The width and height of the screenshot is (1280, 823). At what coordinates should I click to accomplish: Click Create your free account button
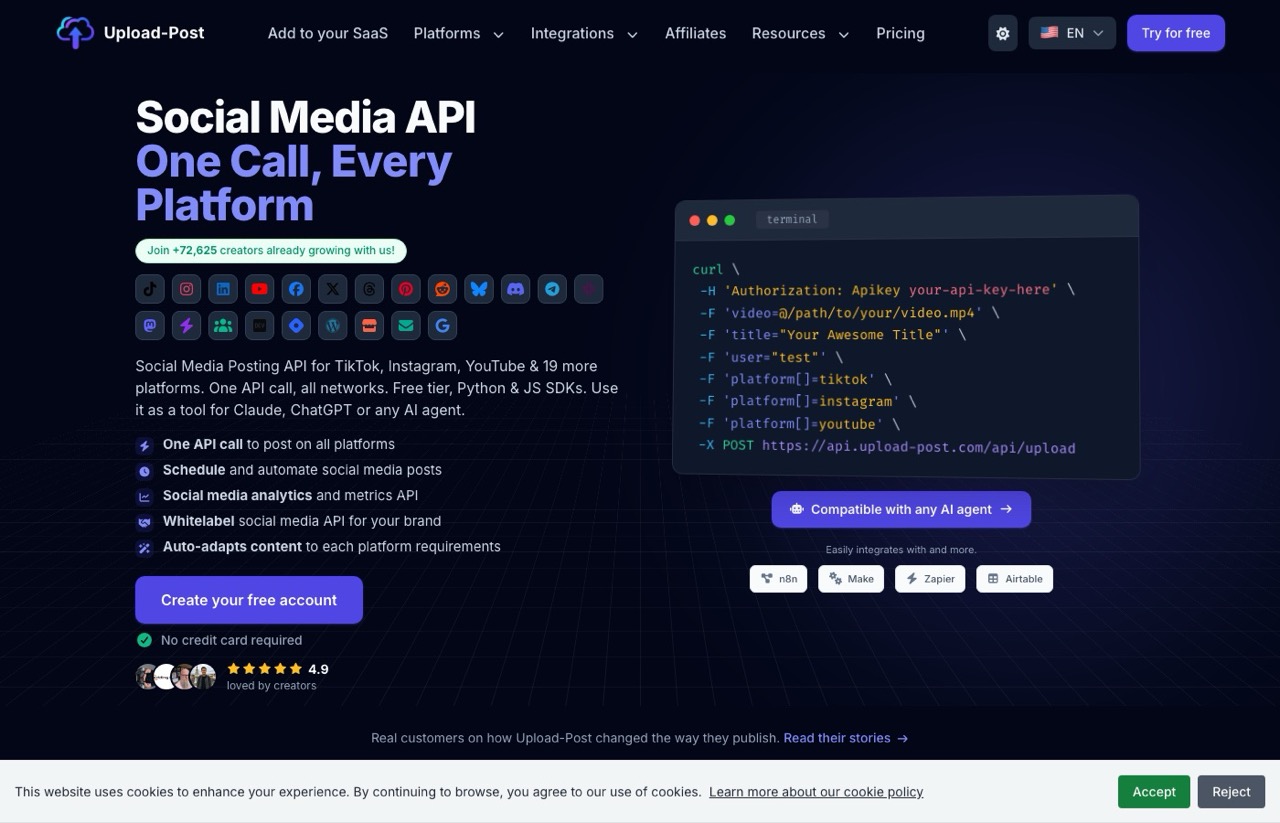pyautogui.click(x=249, y=600)
